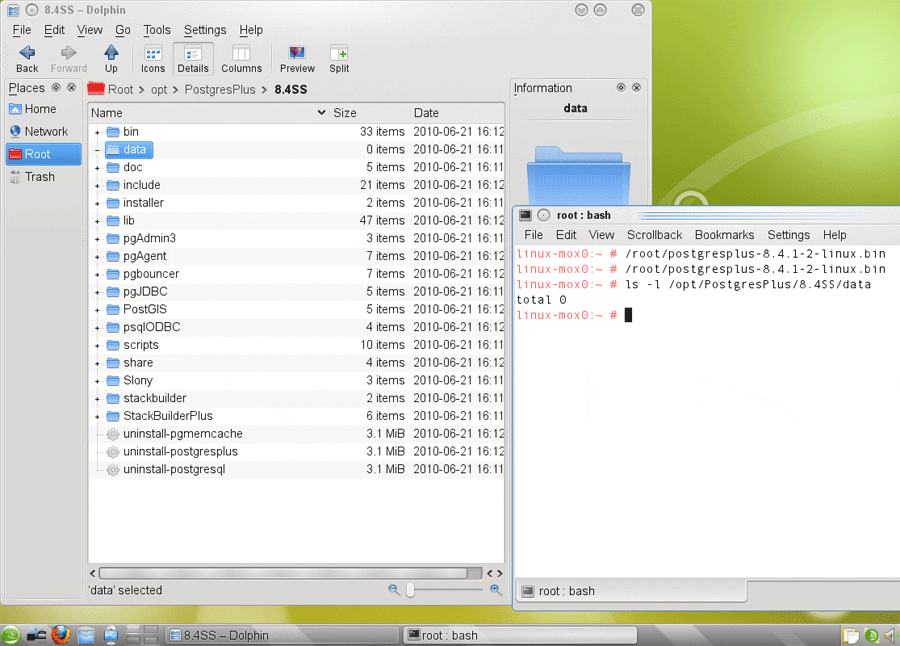Click the horizontal scrollbar in file list

283,573
